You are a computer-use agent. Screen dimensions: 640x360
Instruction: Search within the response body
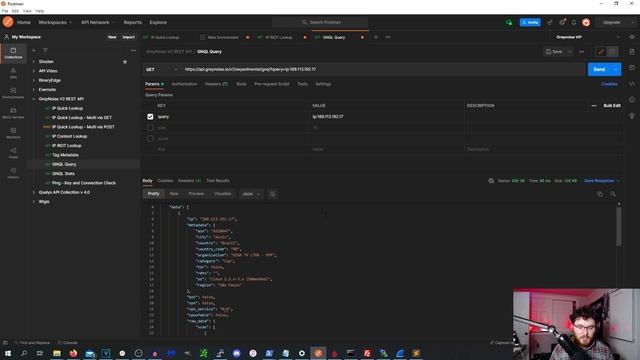(613, 194)
